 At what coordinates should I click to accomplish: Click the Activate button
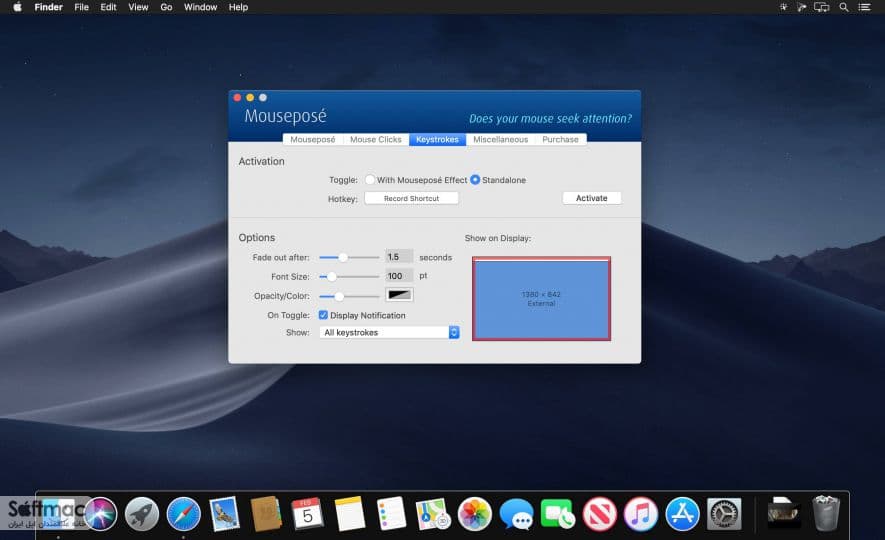592,198
